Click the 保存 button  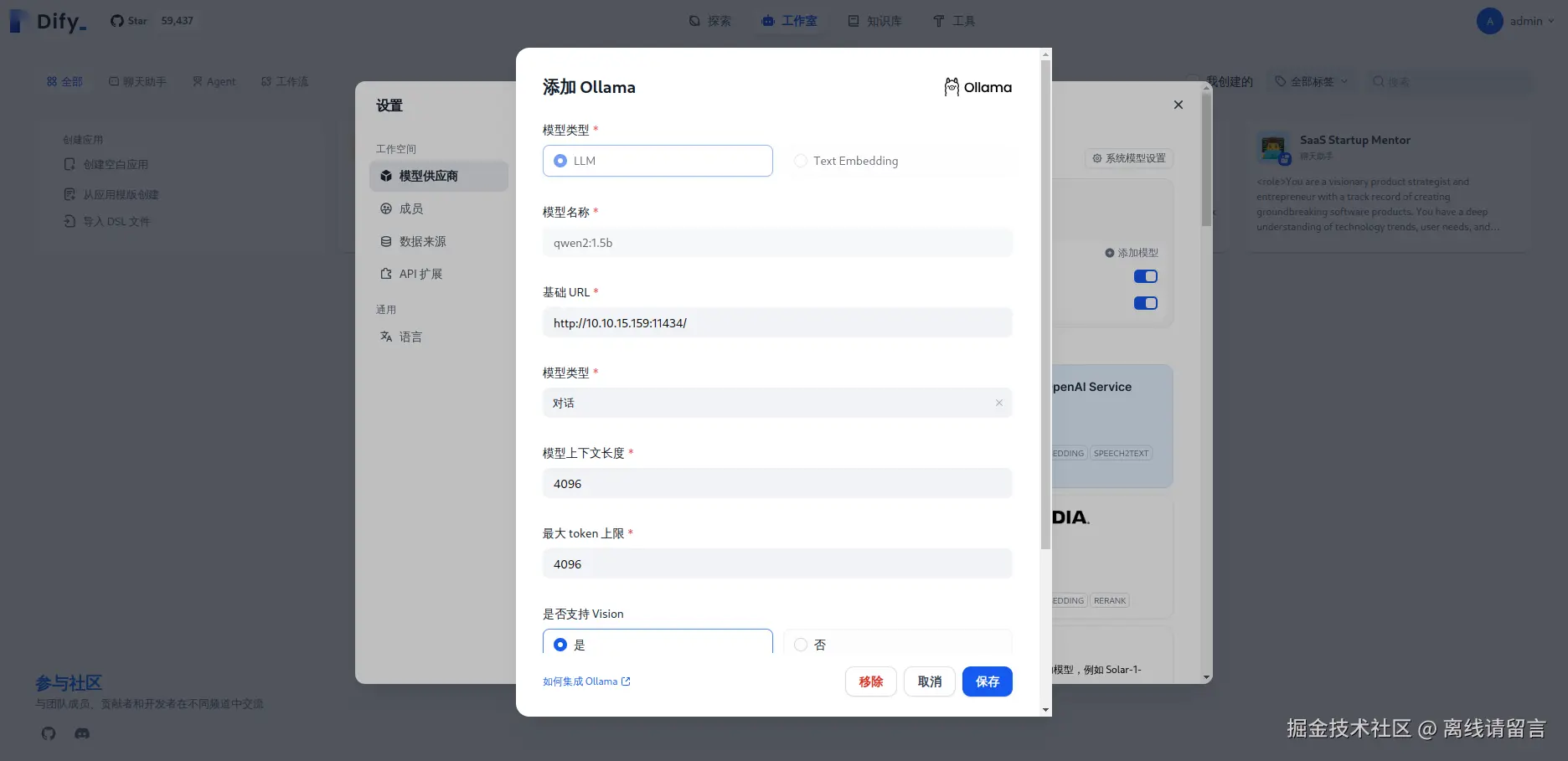click(988, 681)
